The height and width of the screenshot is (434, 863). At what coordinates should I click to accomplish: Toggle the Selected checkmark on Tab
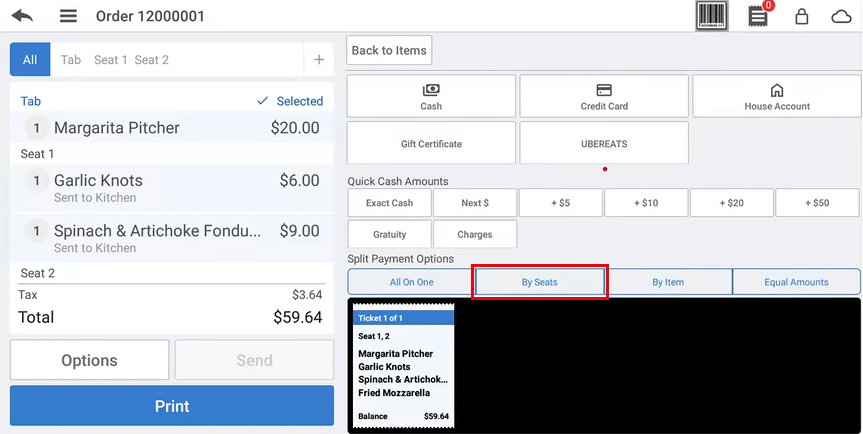tap(290, 101)
